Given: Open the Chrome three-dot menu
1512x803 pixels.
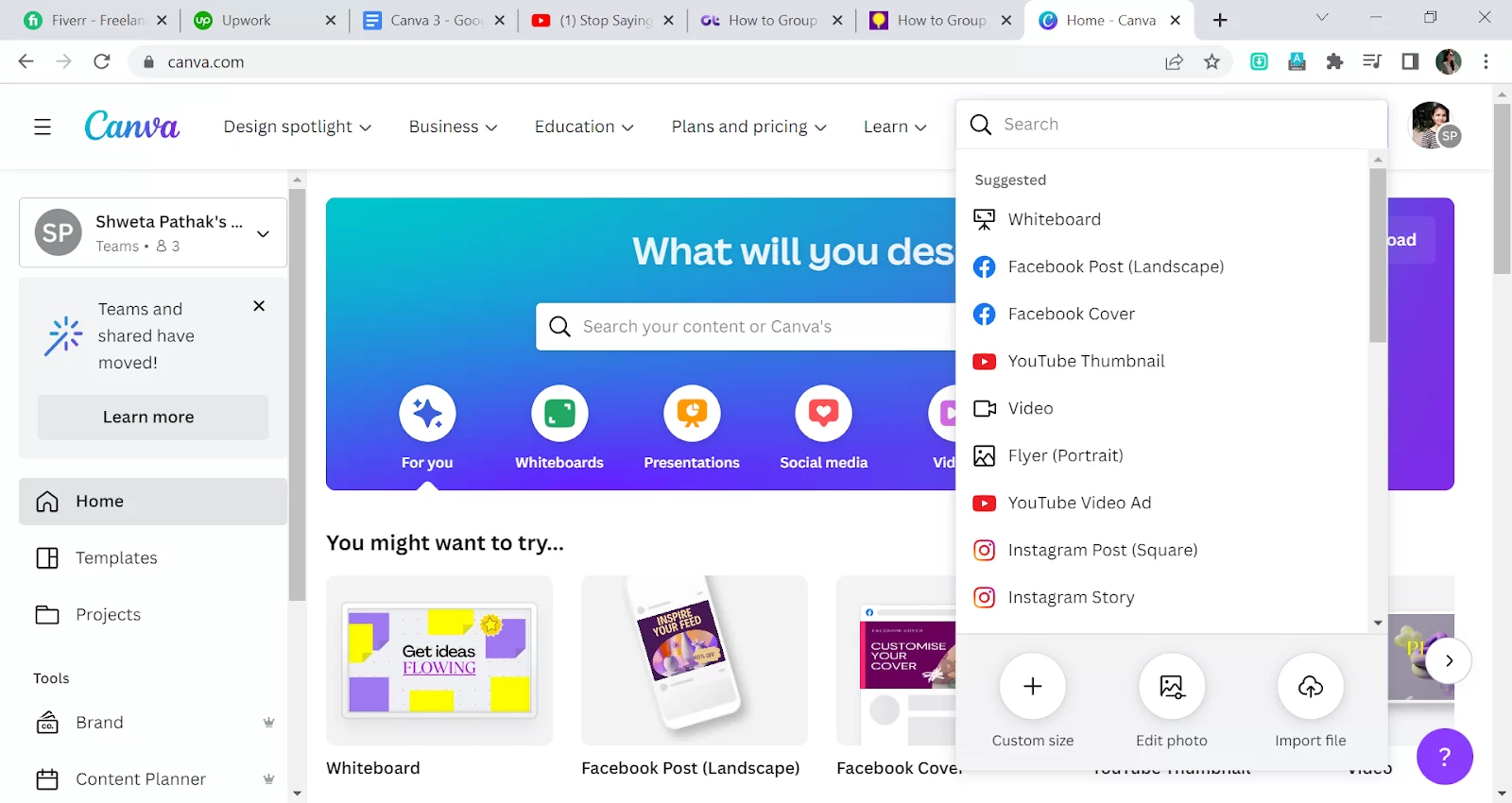Looking at the screenshot, I should 1486,61.
